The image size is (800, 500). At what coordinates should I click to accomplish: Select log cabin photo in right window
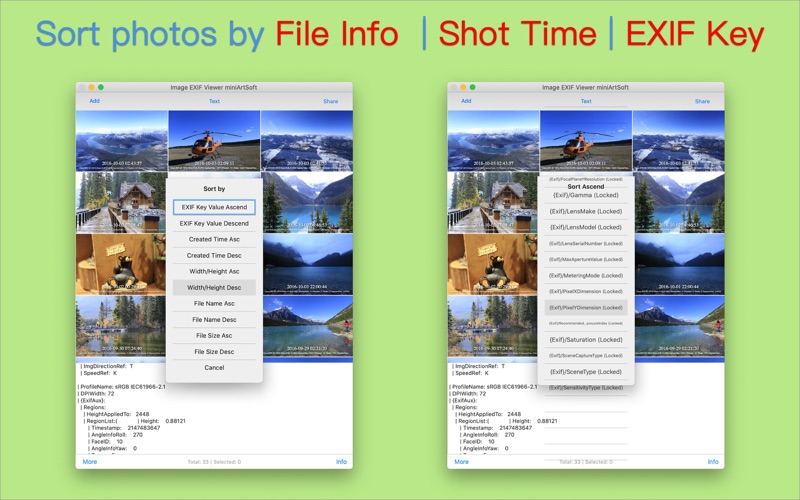[492, 202]
